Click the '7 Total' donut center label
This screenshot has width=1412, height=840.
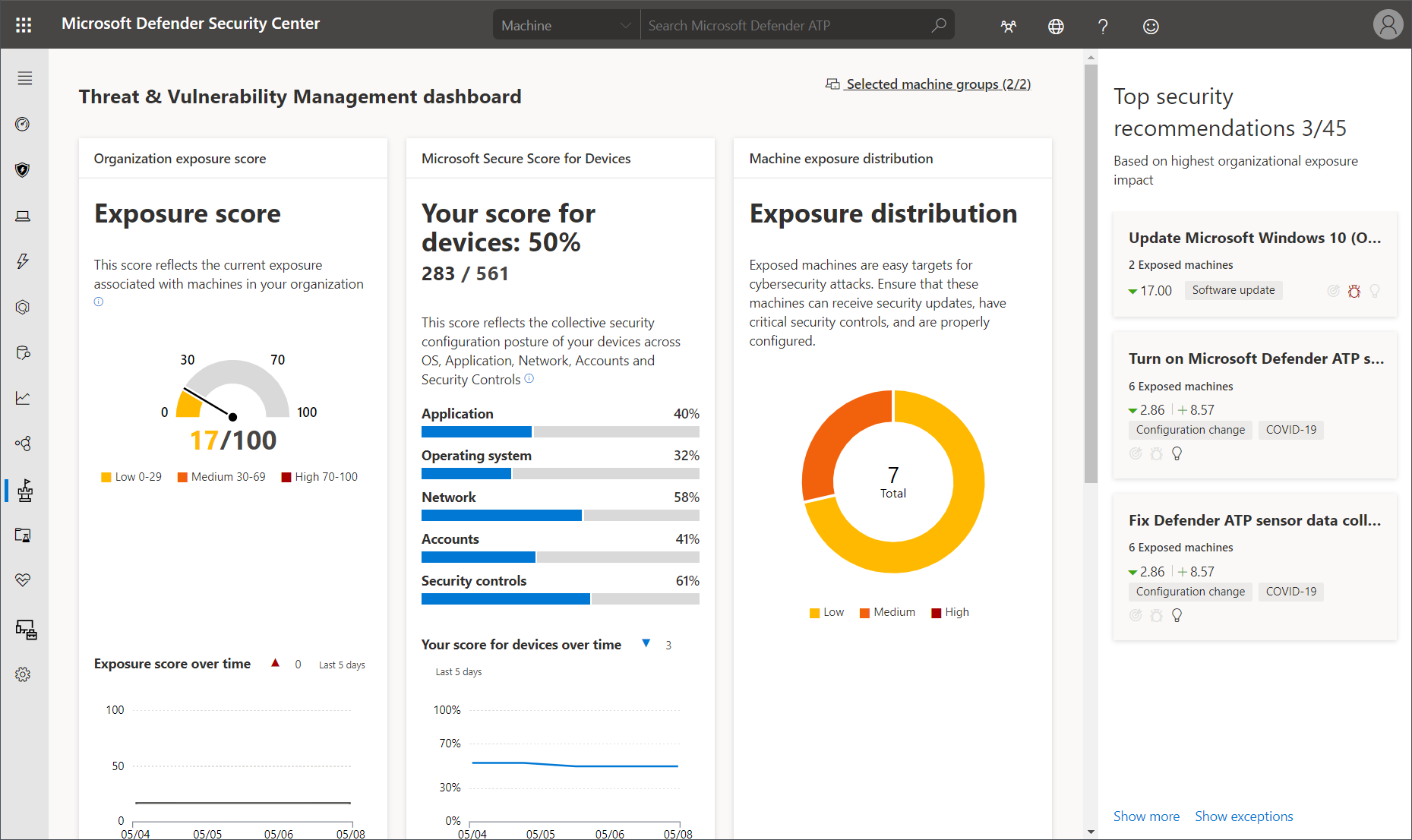tap(893, 482)
